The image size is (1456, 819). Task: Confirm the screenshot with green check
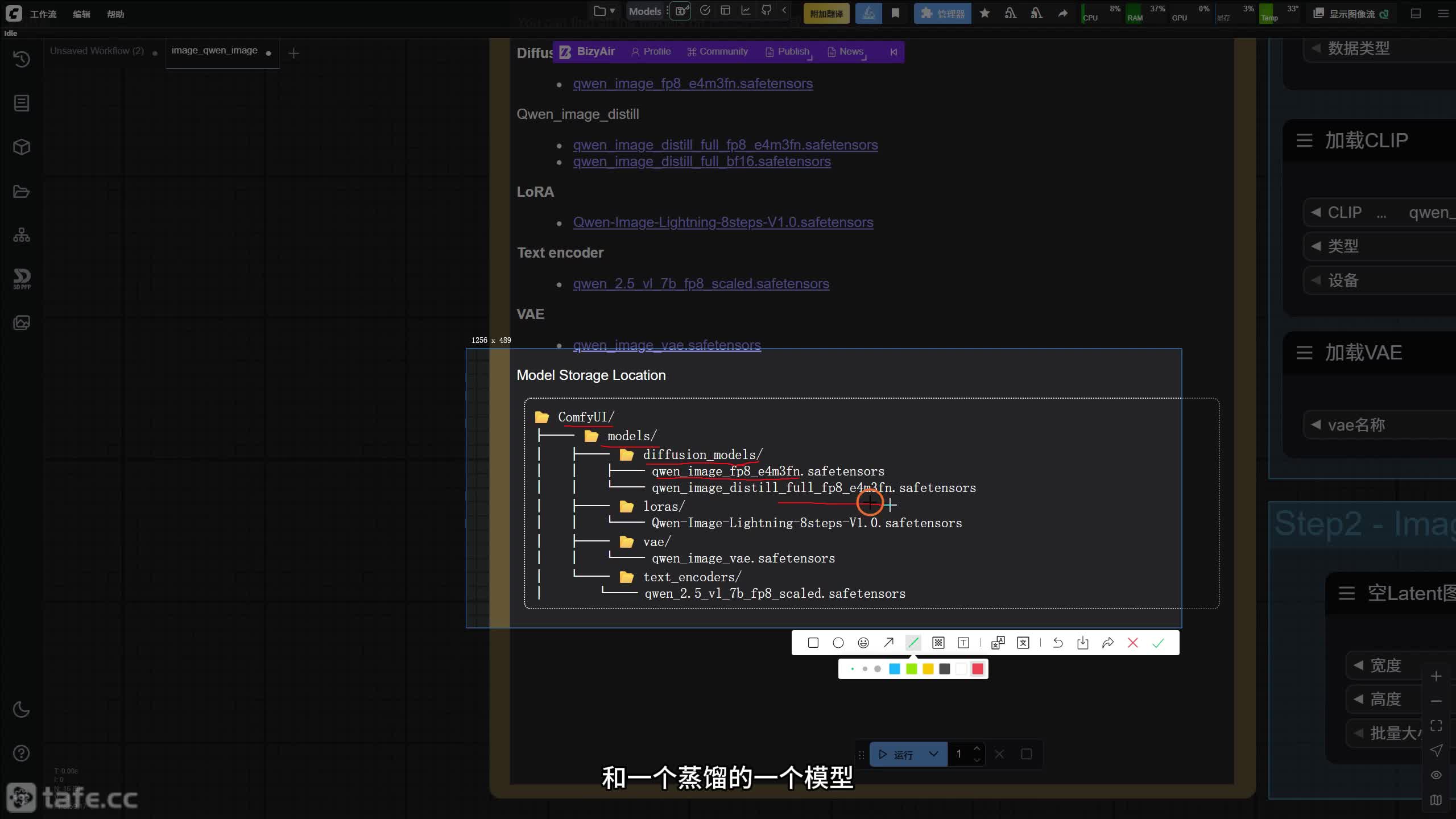click(1157, 643)
